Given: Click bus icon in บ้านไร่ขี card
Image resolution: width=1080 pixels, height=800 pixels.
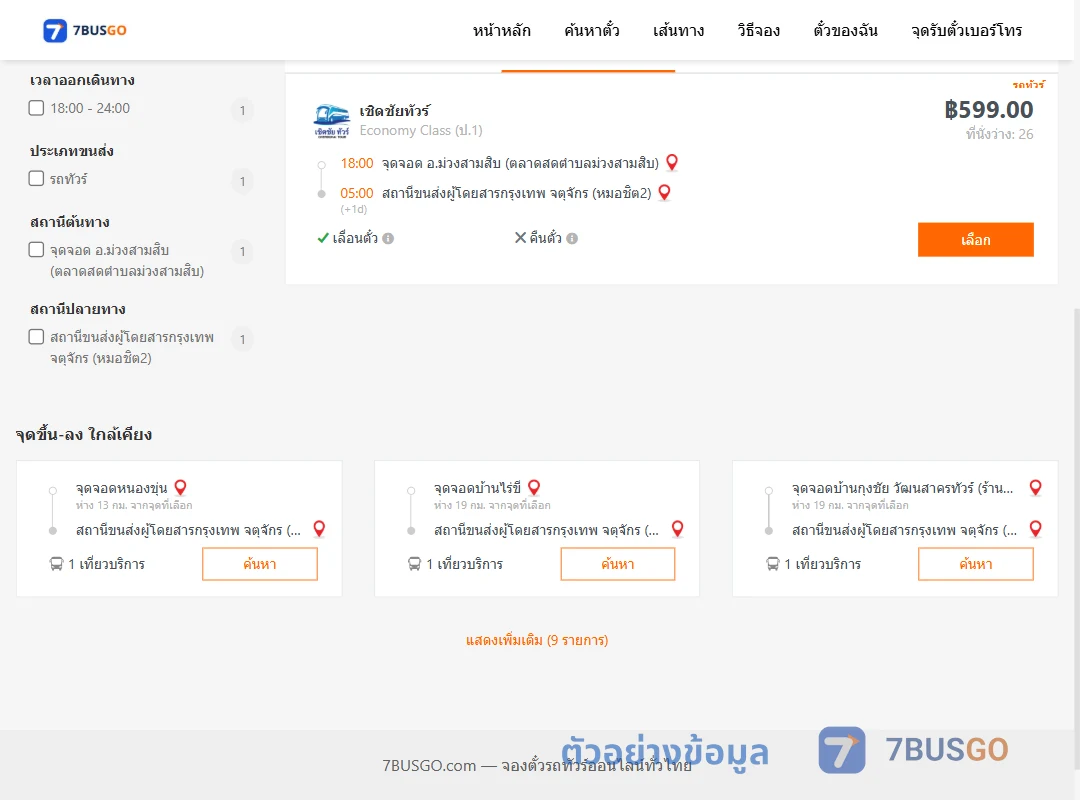Looking at the screenshot, I should tap(414, 564).
